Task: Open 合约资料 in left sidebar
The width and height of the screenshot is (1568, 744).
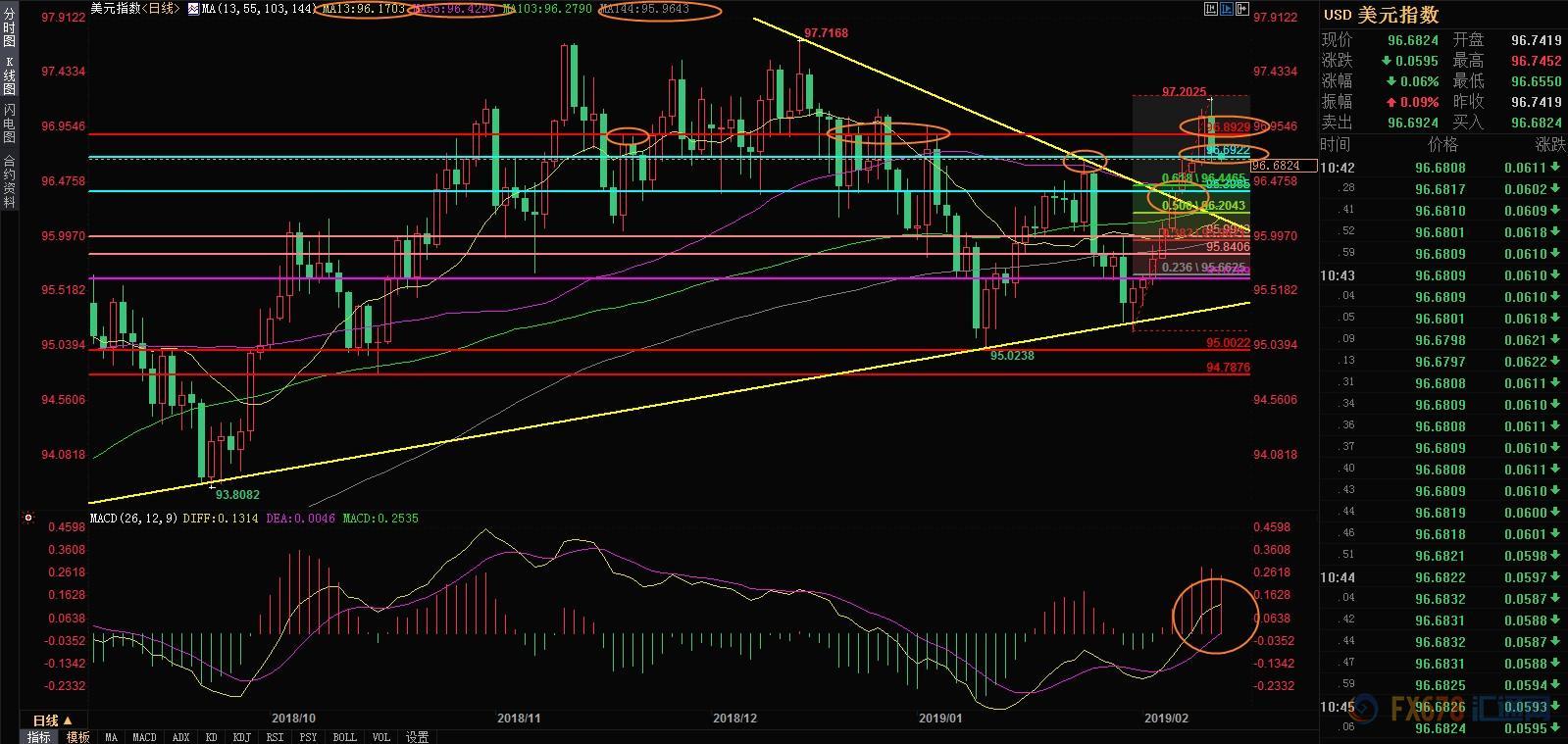Action: coord(10,181)
